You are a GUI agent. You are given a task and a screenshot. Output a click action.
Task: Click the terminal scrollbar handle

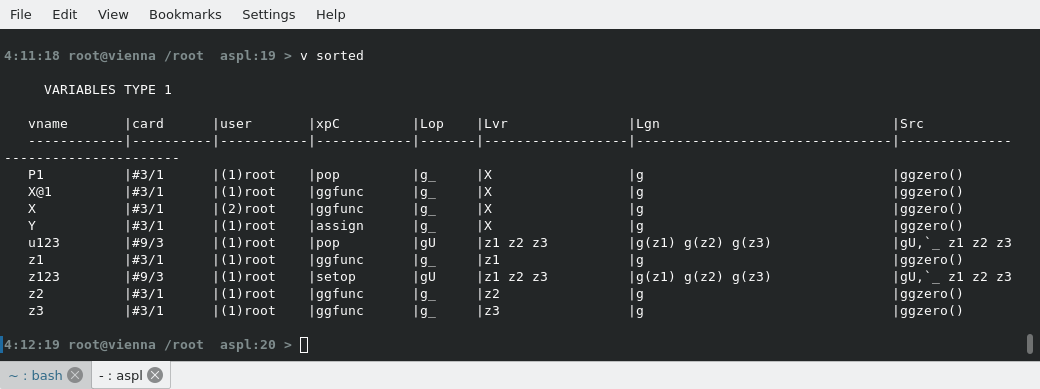[1029, 344]
